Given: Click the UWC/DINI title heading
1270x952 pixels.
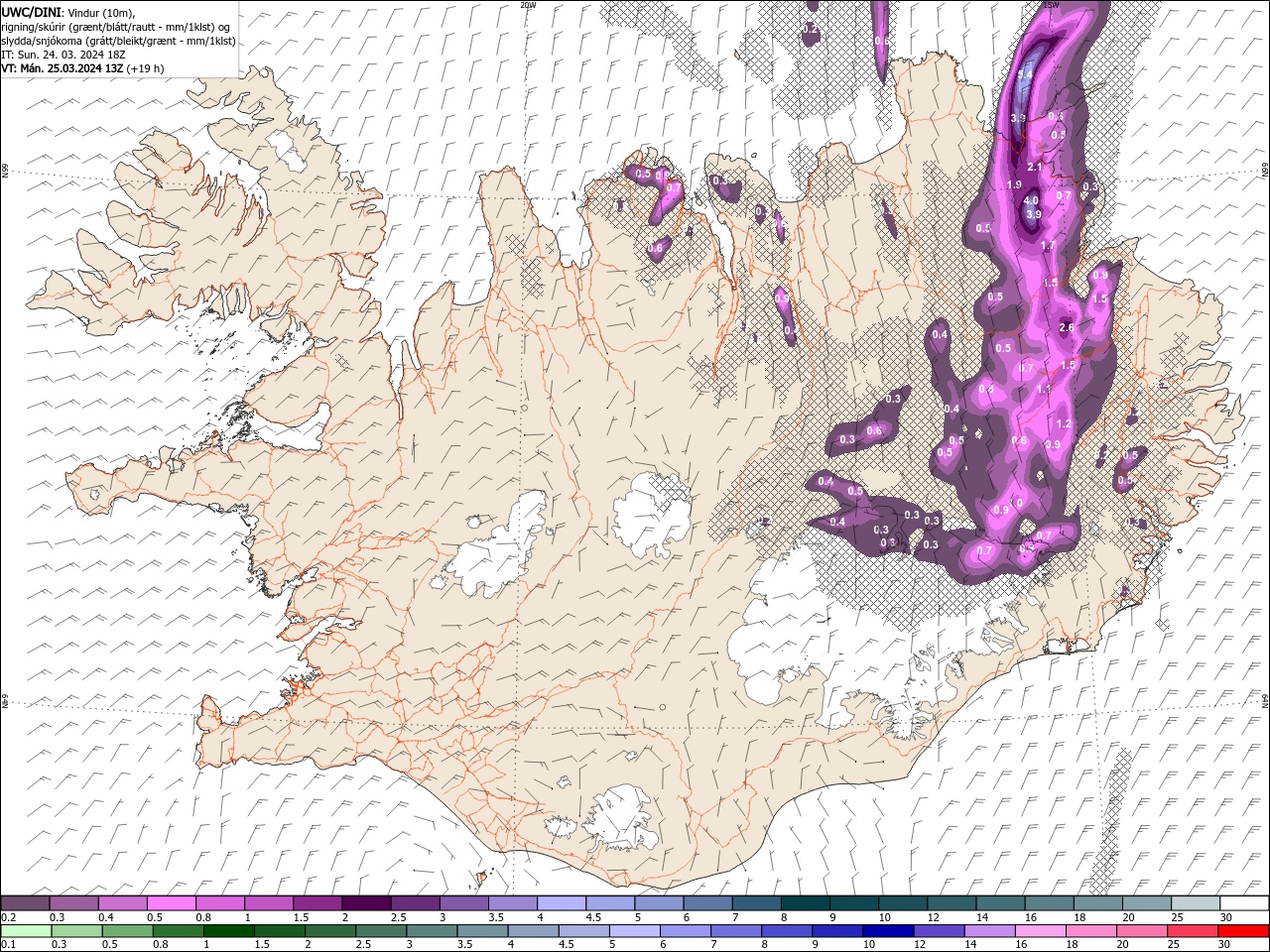Looking at the screenshot, I should (x=33, y=12).
